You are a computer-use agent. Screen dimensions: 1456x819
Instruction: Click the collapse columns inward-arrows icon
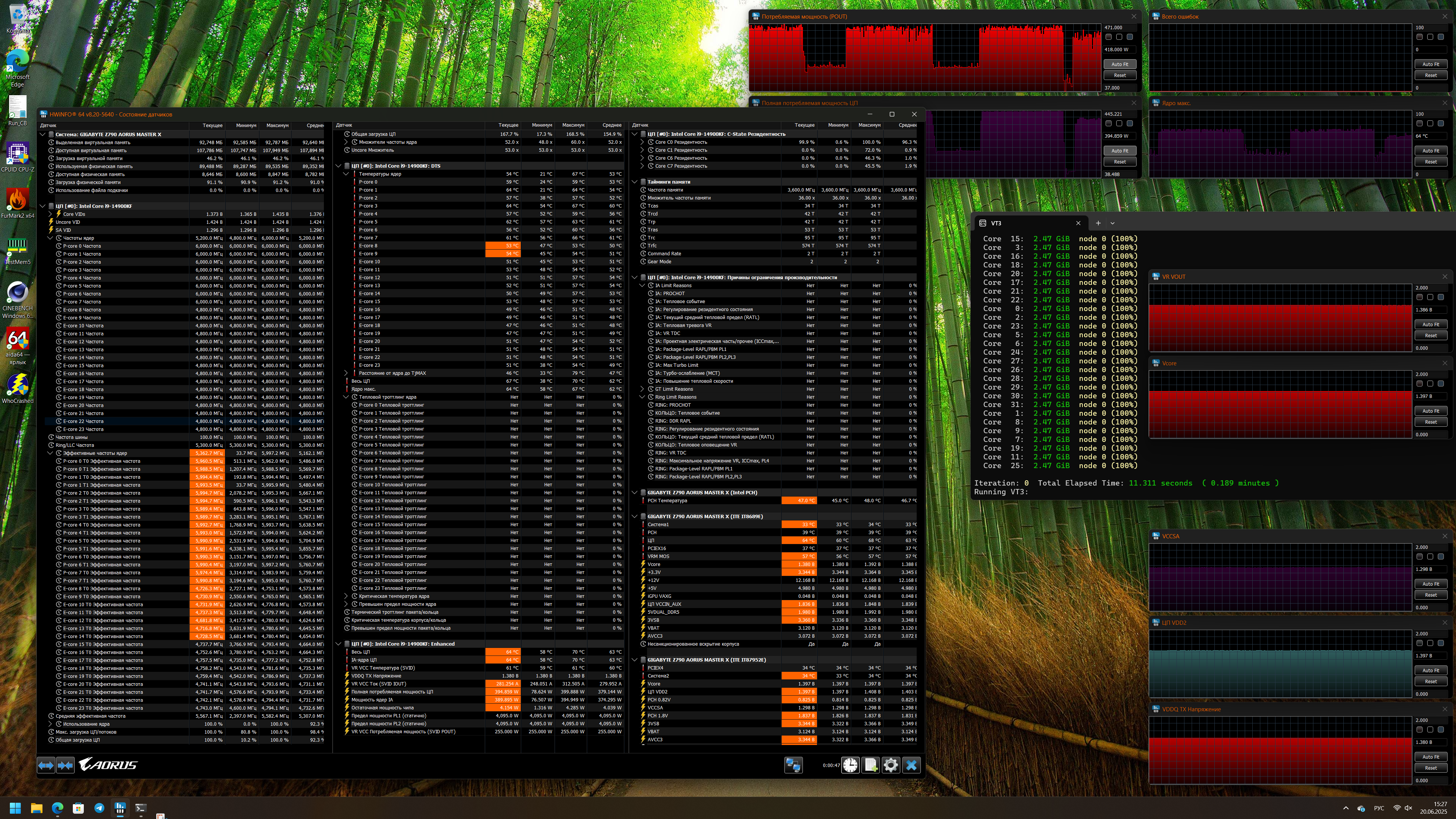coord(66,765)
